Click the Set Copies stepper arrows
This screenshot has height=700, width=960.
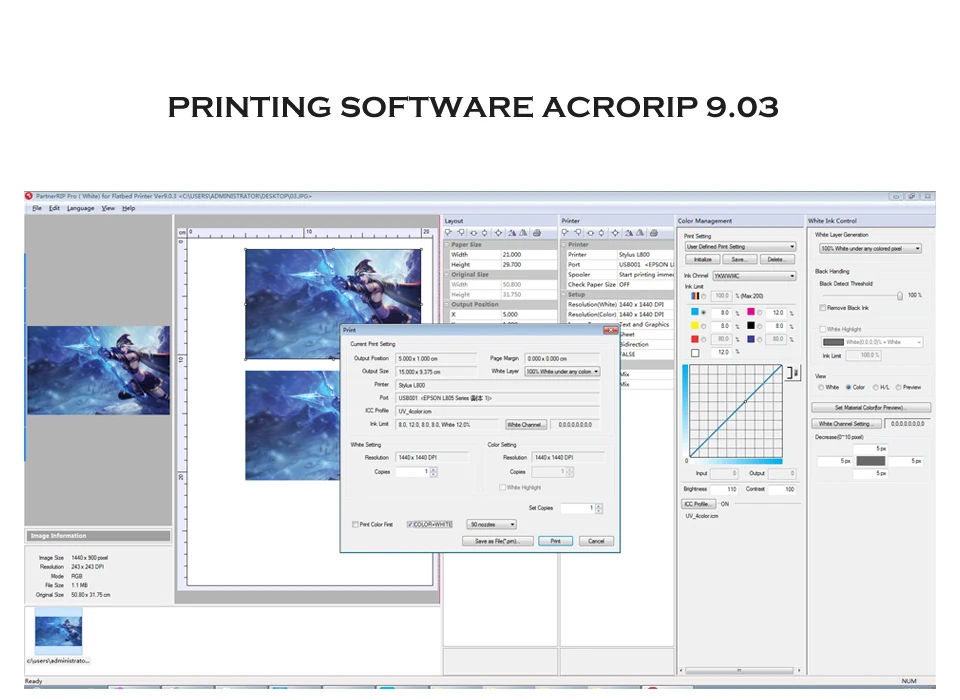(x=599, y=508)
